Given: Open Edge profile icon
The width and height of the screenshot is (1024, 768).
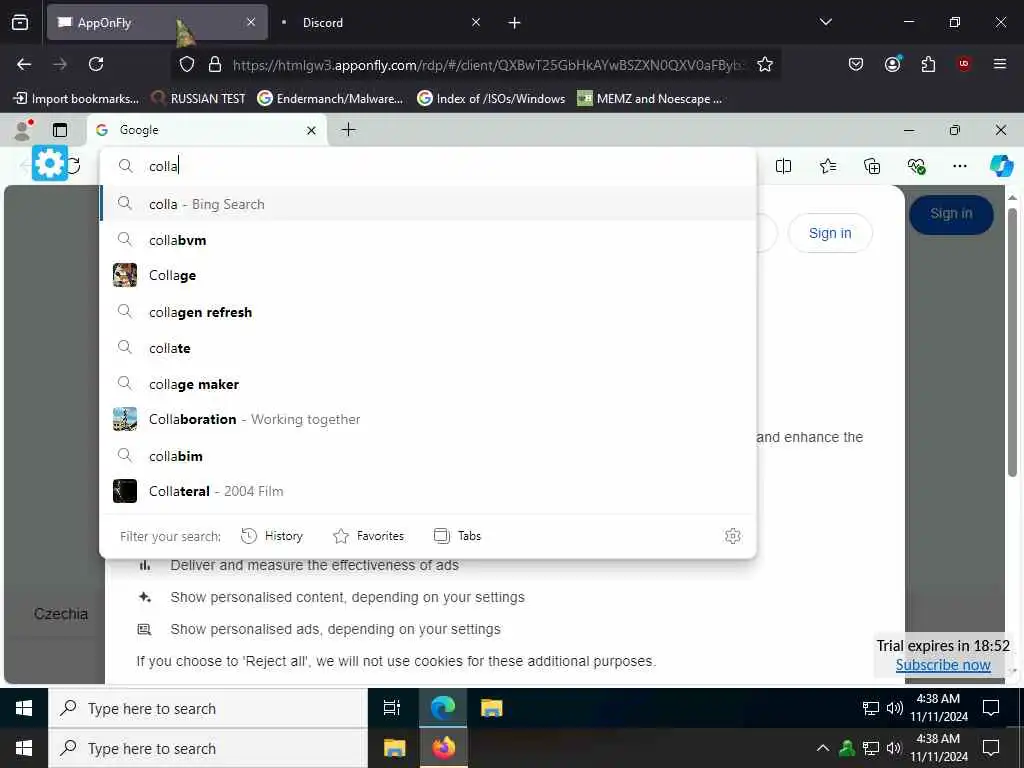Looking at the screenshot, I should pyautogui.click(x=23, y=131).
